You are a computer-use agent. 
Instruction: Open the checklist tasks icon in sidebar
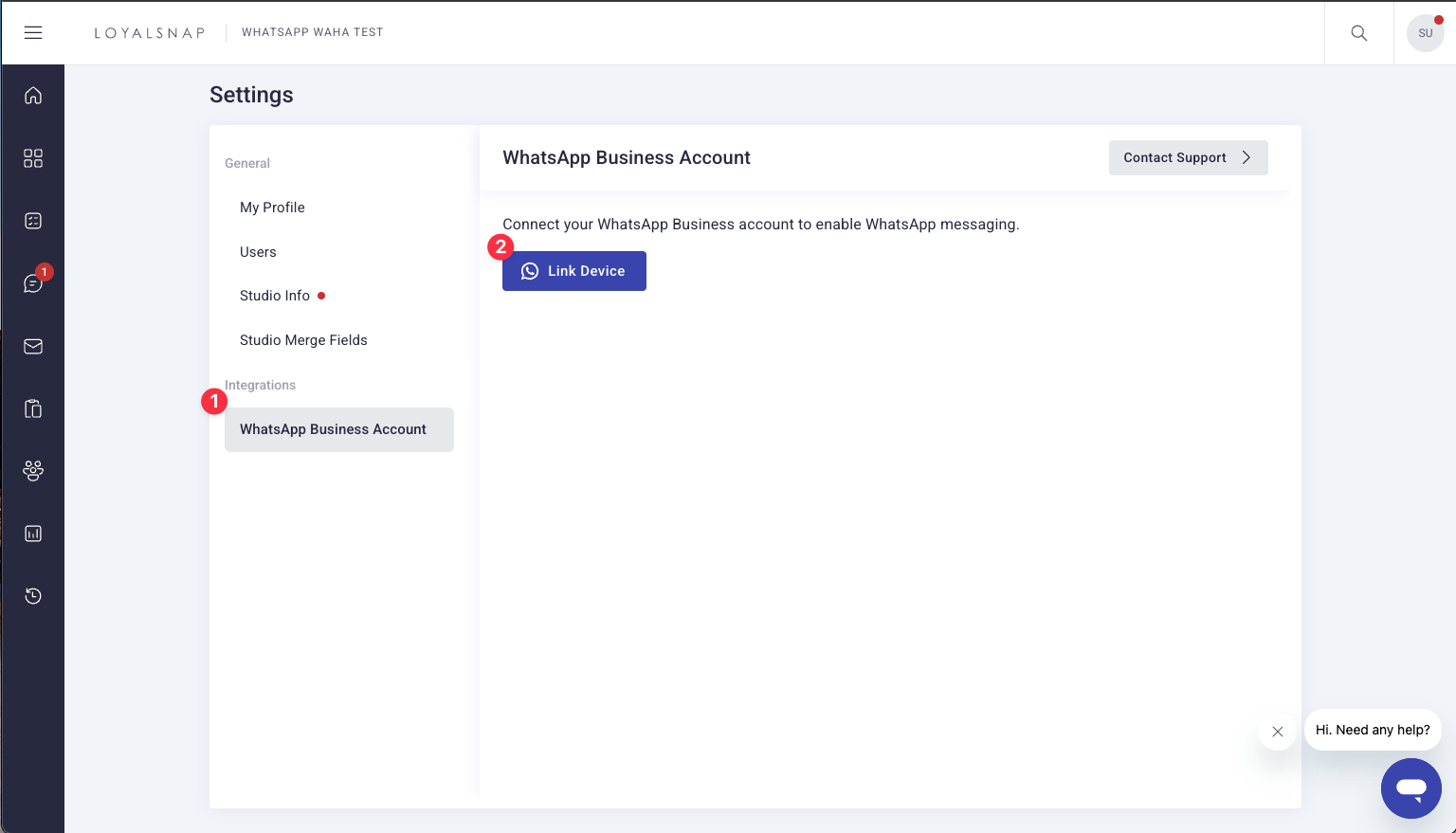[x=33, y=221]
